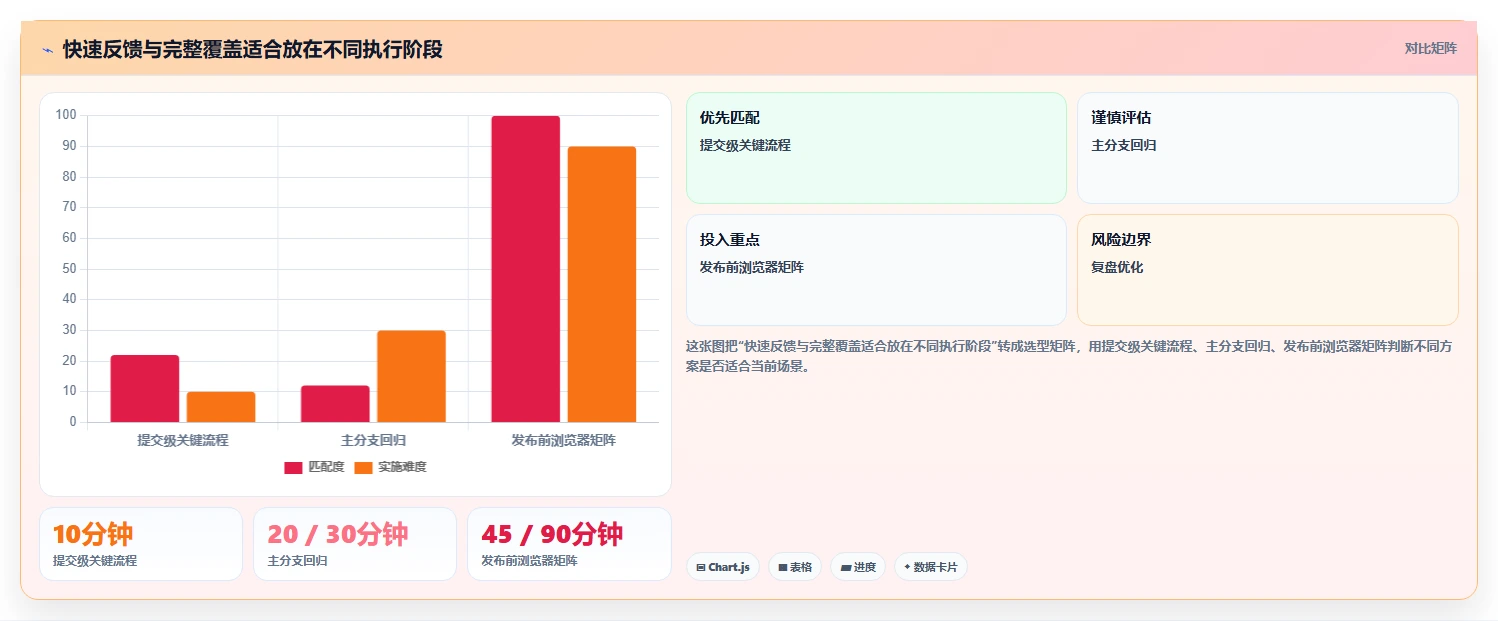Click 提交级关键流程 text in the 优先匹配 card
This screenshot has width=1498, height=621.
pyautogui.click(x=745, y=145)
